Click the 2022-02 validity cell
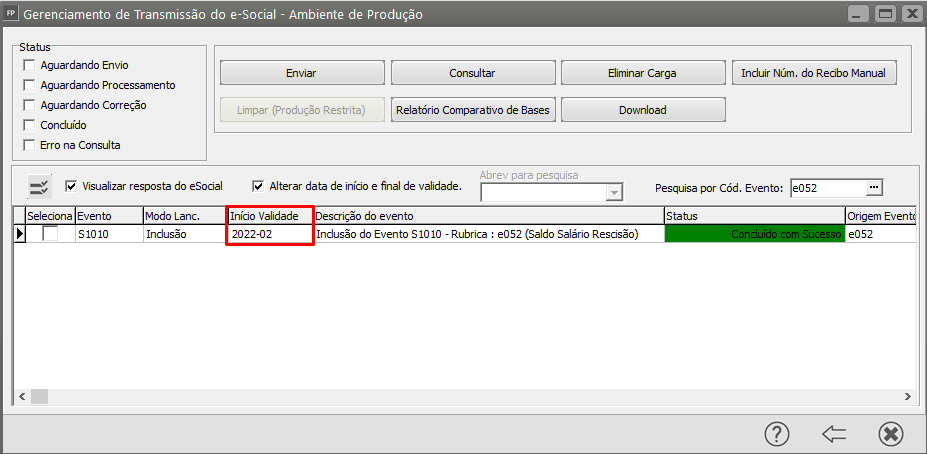 click(270, 234)
